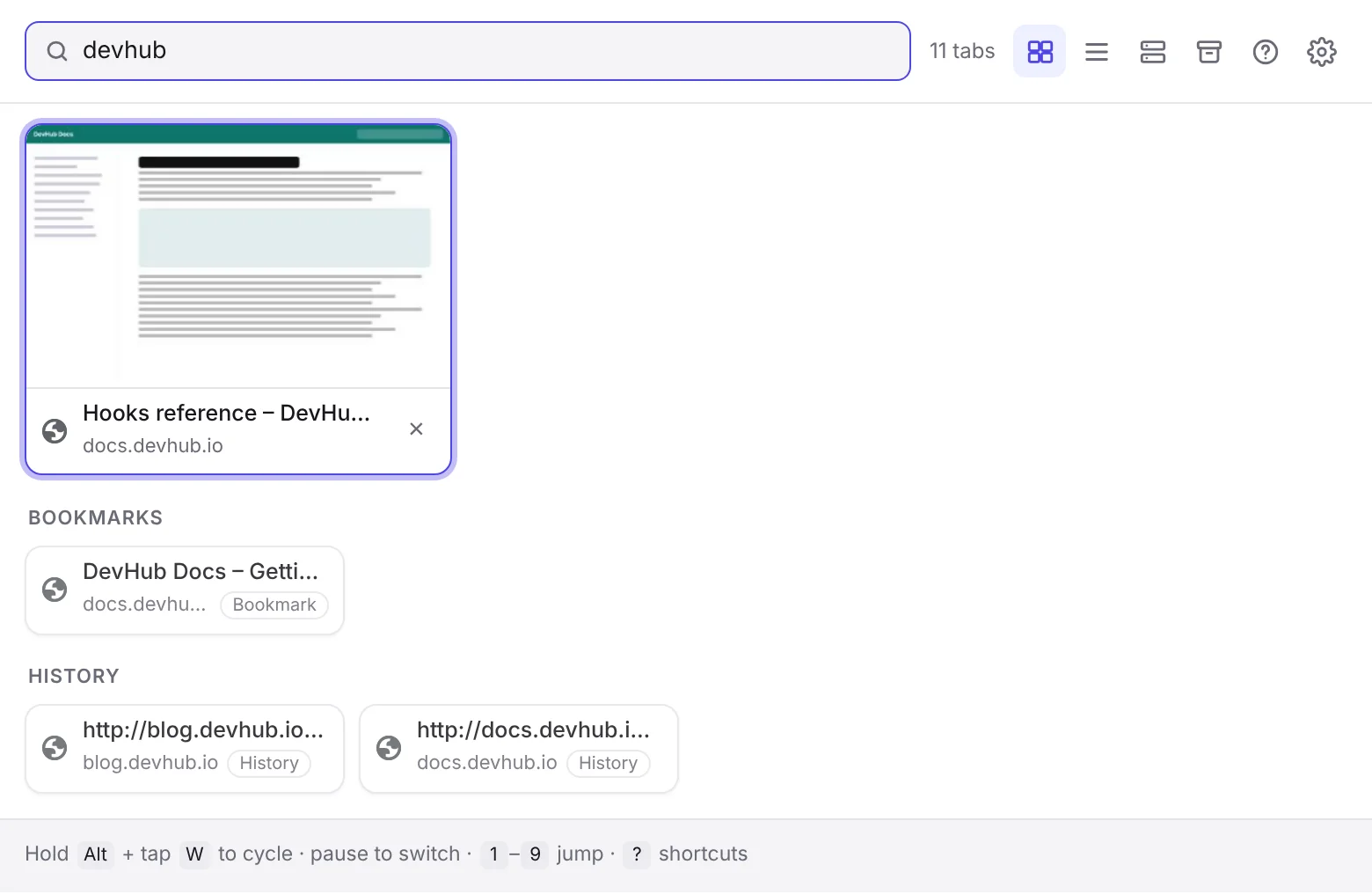Image resolution: width=1372 pixels, height=894 pixels.
Task: Select the Hooks reference tab thumbnail
Action: click(238, 256)
